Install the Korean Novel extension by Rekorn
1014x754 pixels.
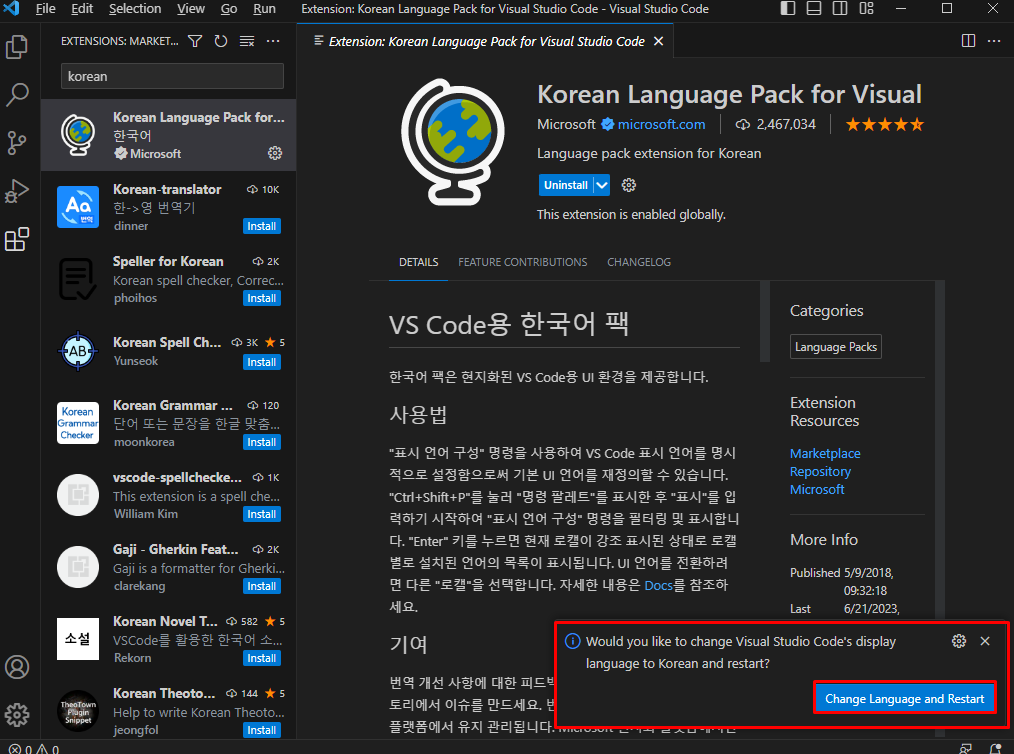262,658
